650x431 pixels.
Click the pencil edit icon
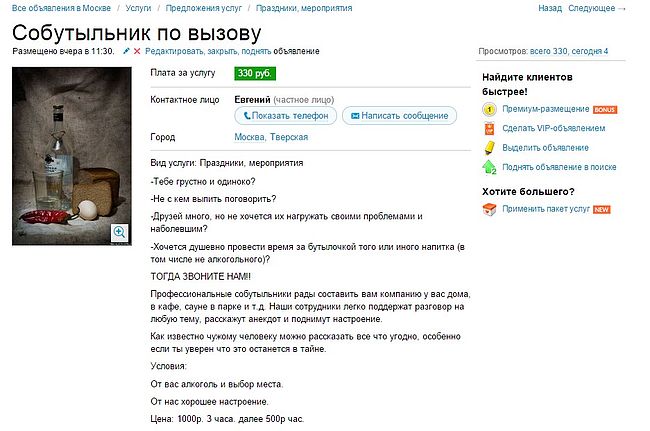[126, 50]
